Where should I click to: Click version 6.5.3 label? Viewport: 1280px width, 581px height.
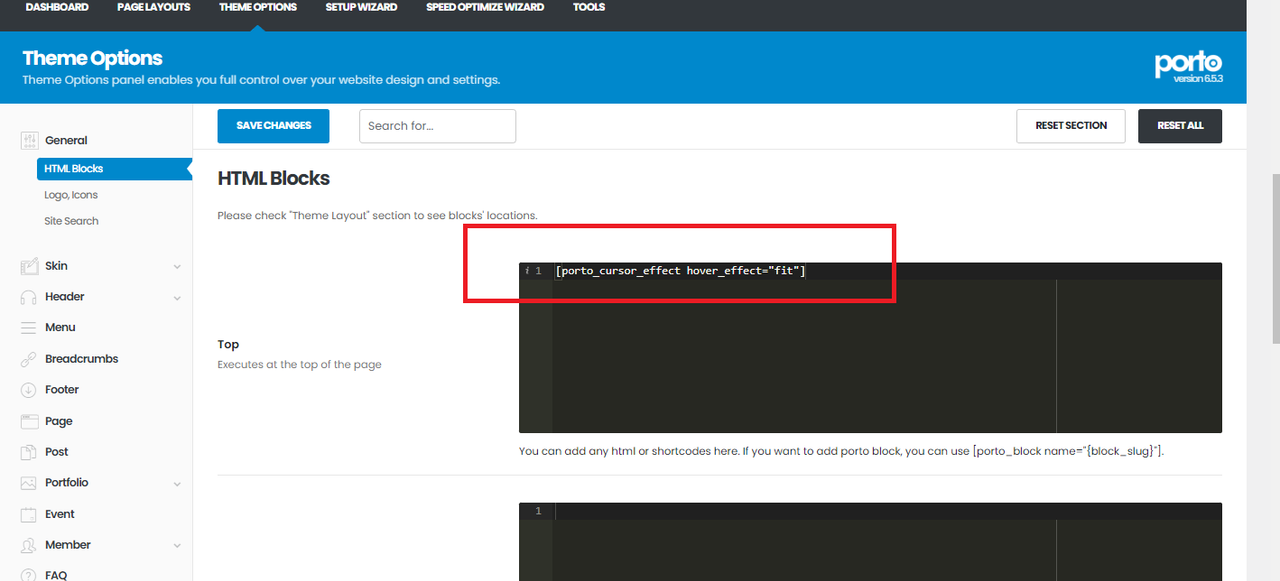pyautogui.click(x=1199, y=78)
